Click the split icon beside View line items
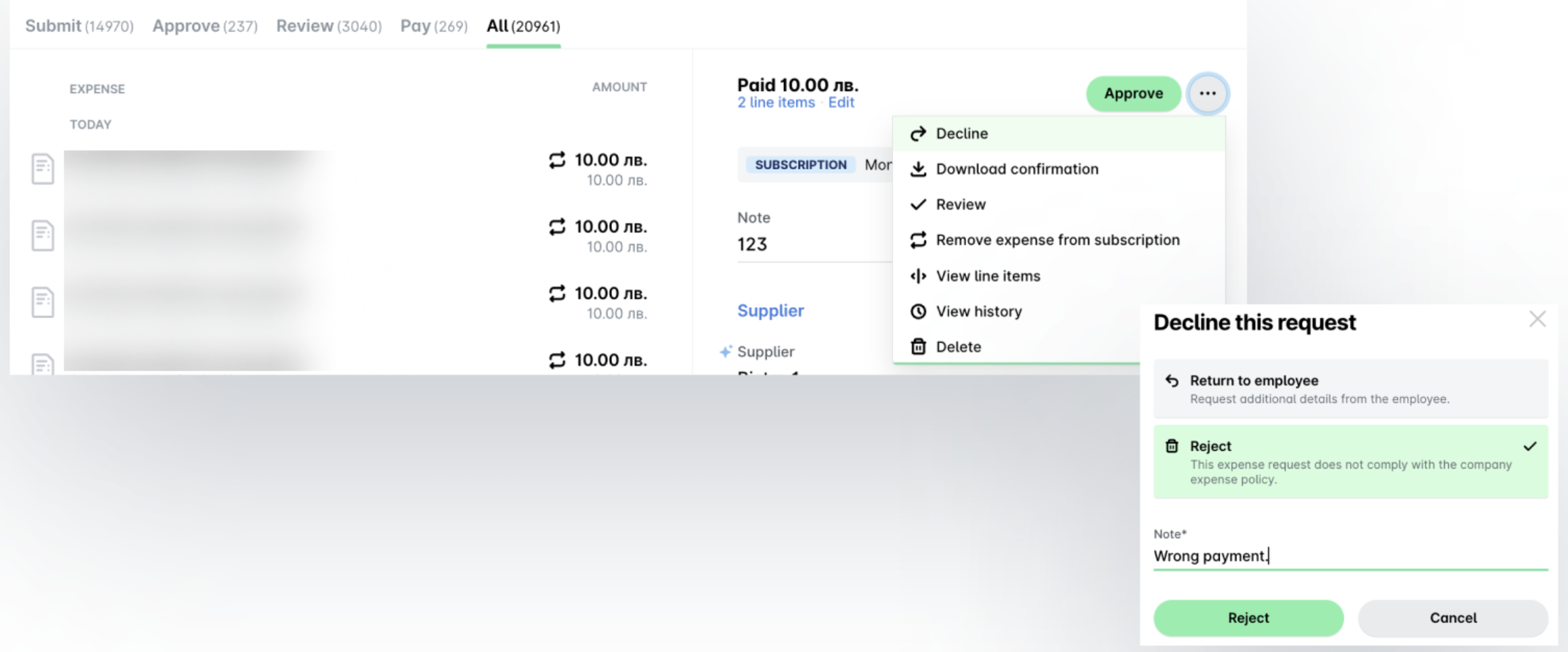Image resolution: width=1568 pixels, height=652 pixels. tap(918, 276)
